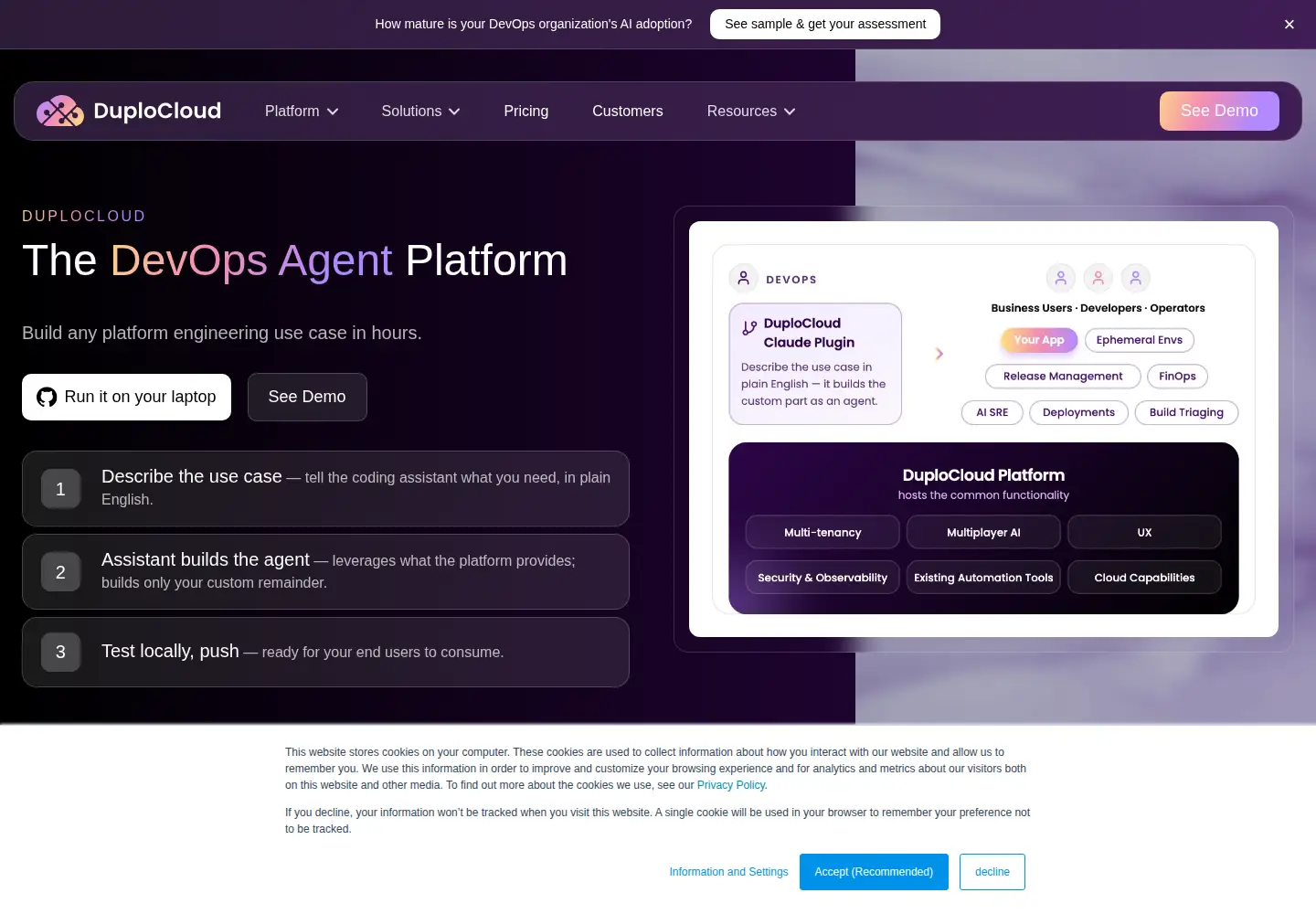
Task: Click the git branch icon beside Claude Plugin
Action: point(749,327)
